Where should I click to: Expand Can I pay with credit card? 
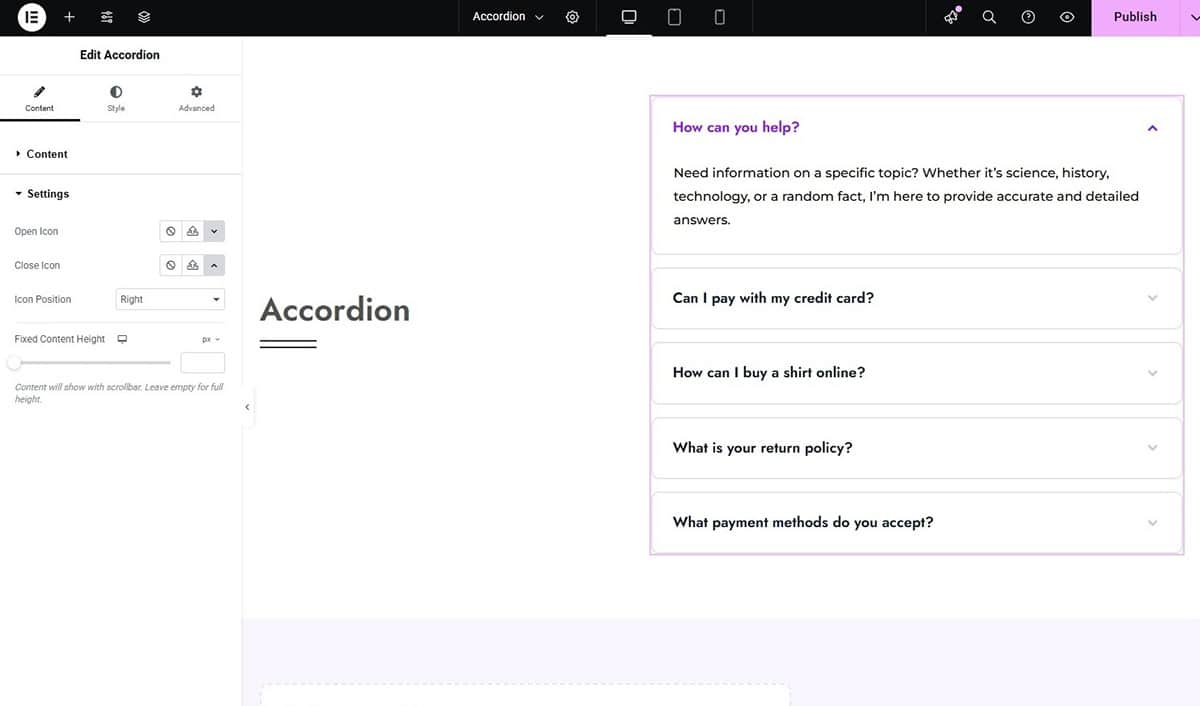click(916, 298)
